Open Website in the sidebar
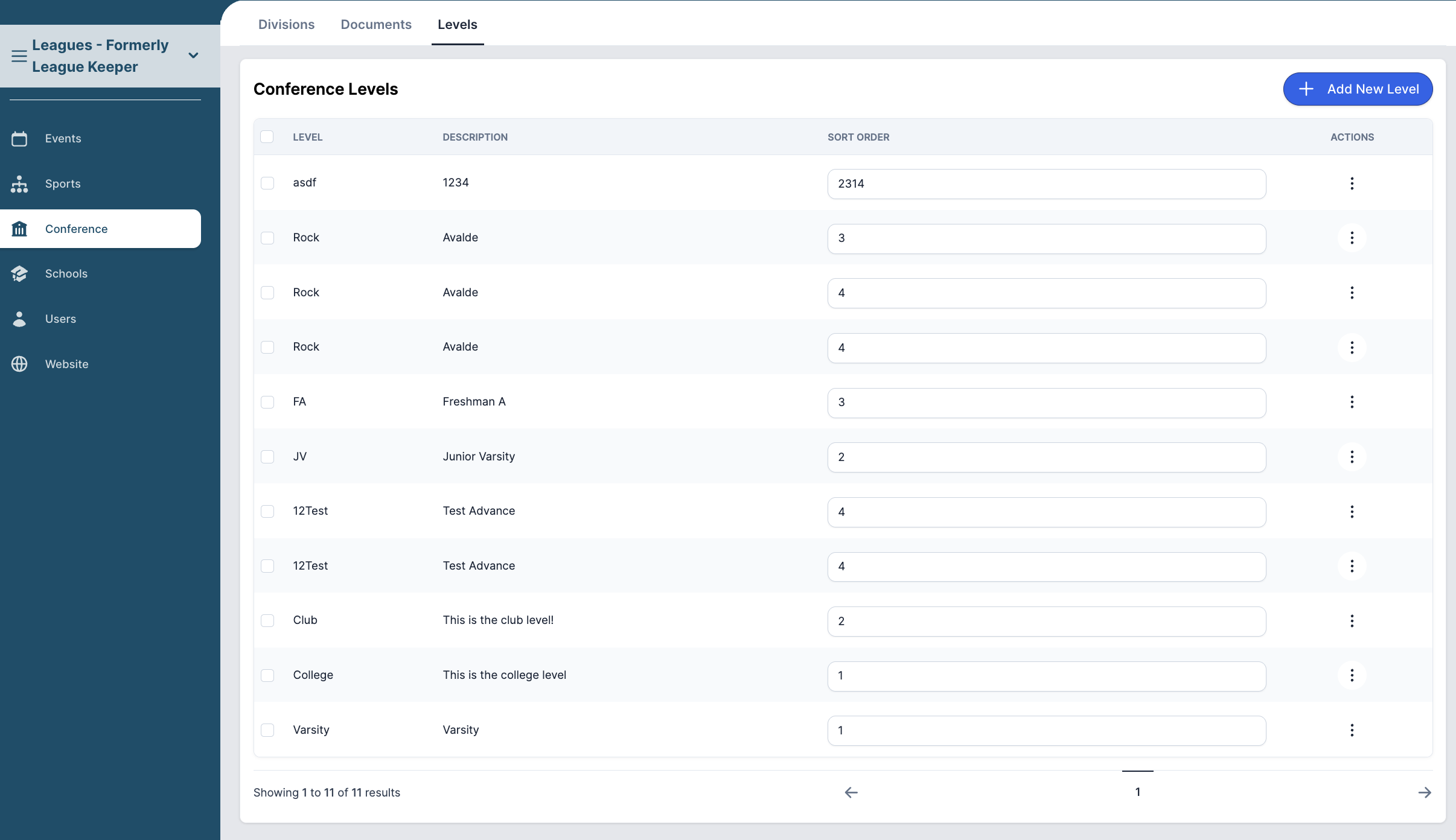The image size is (1456, 840). pyautogui.click(x=100, y=364)
